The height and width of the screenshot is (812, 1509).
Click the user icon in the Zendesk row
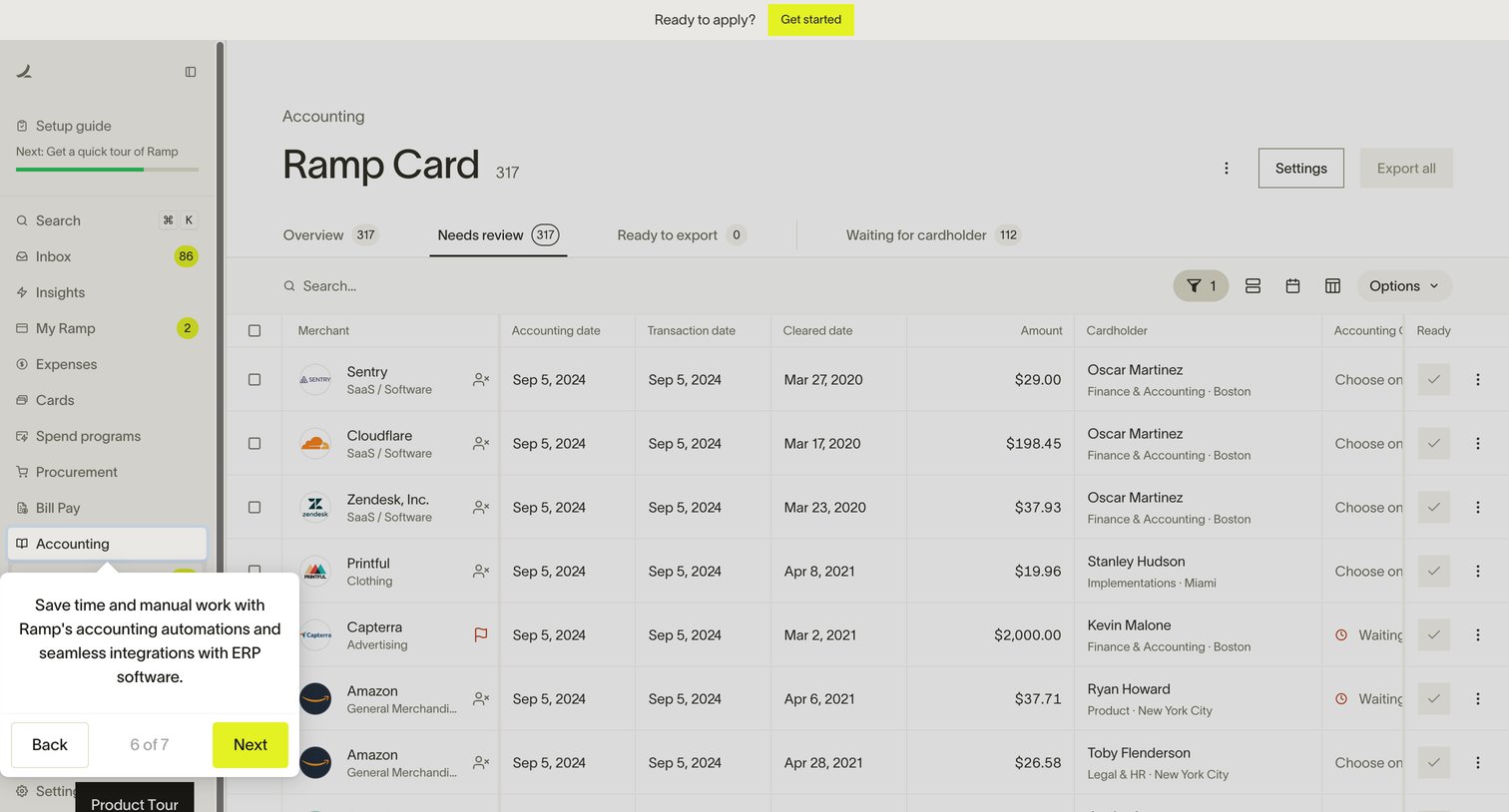click(x=481, y=508)
